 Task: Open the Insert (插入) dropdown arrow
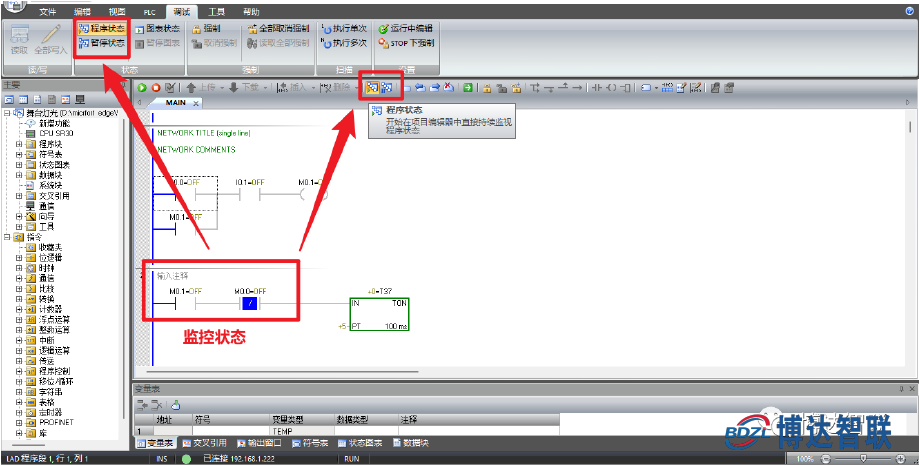click(314, 88)
